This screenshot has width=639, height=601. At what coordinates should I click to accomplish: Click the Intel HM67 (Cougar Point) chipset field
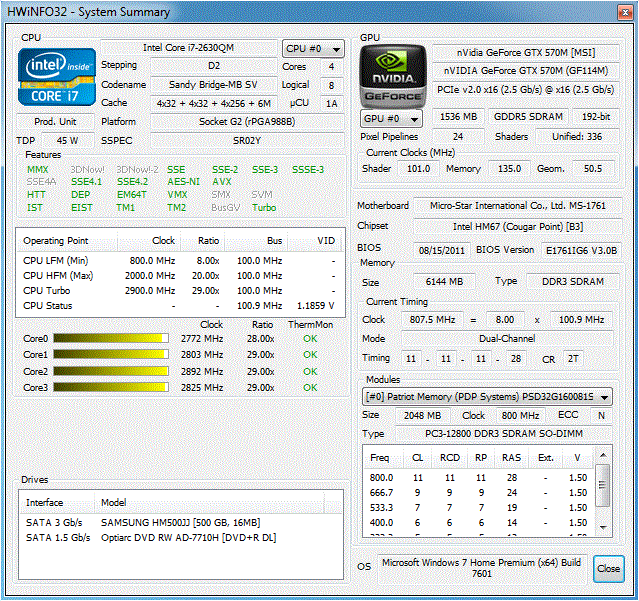point(518,227)
